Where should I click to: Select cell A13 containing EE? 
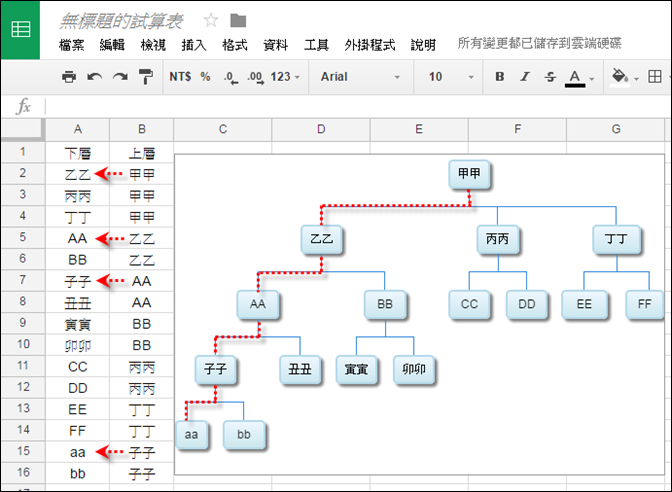click(x=78, y=409)
